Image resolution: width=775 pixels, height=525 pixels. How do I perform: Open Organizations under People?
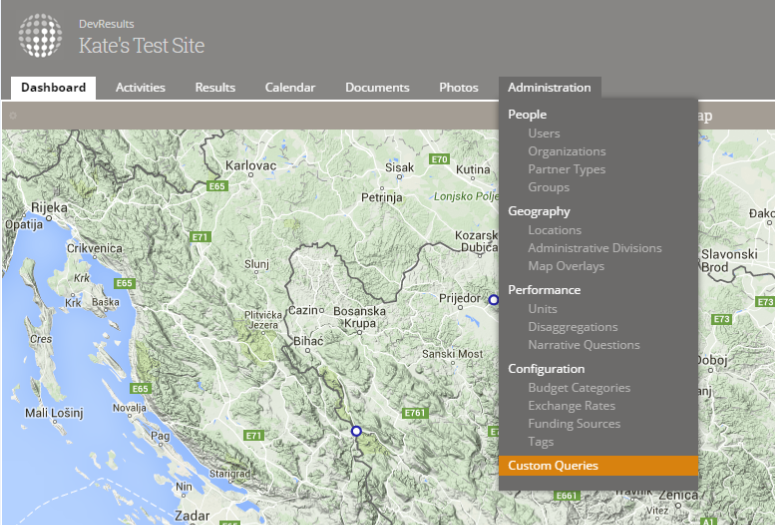[x=566, y=151]
